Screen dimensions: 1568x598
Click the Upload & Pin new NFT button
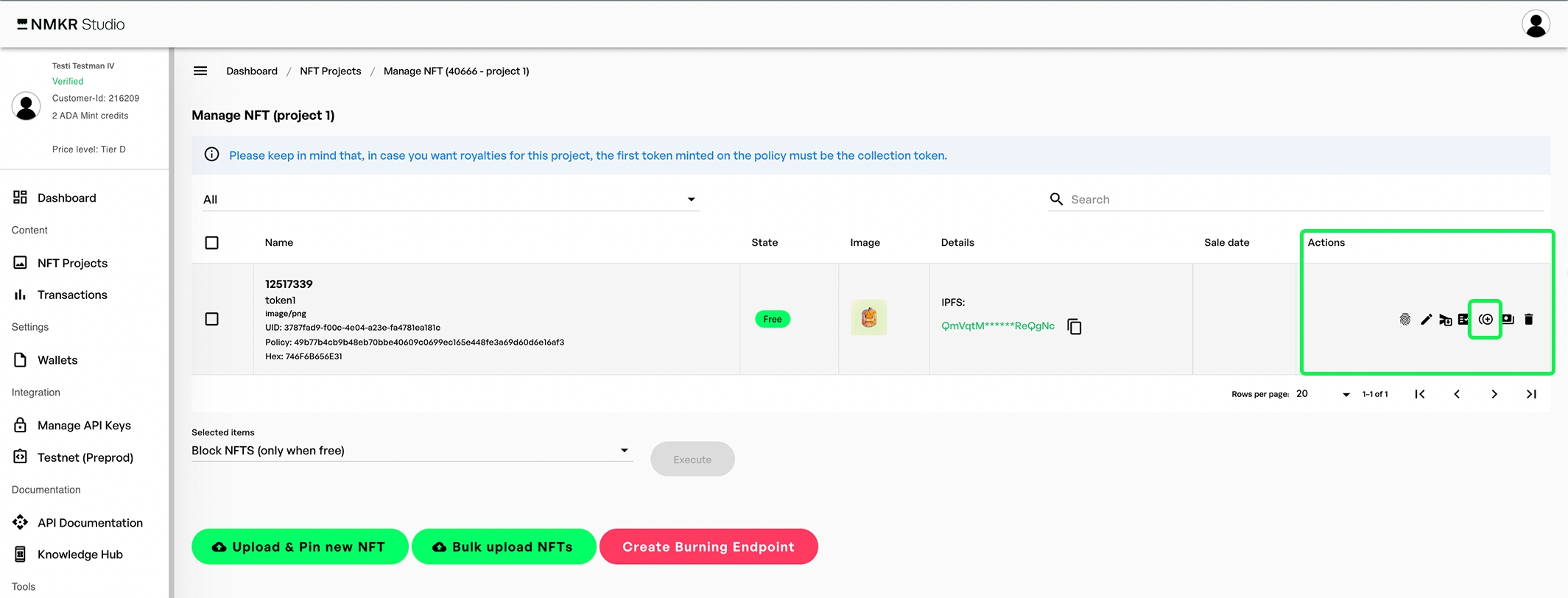[299, 546]
